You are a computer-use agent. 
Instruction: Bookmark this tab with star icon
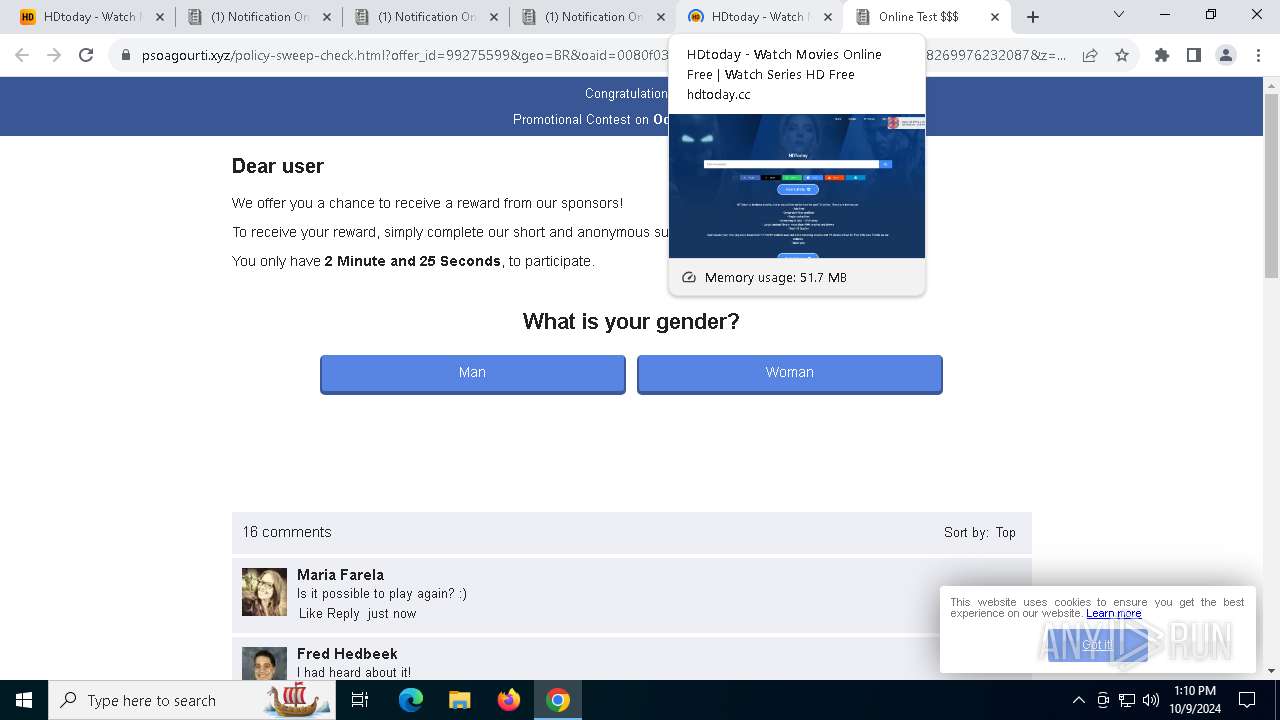pos(1122,56)
